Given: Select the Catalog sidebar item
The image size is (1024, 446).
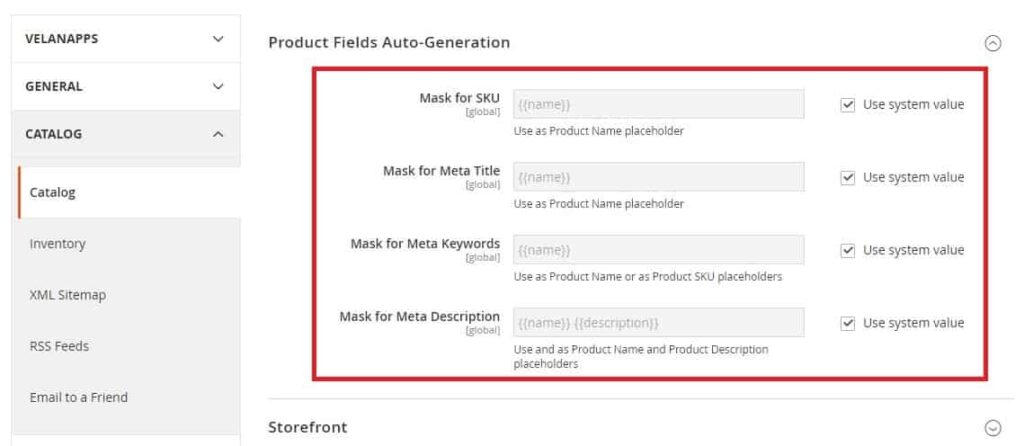Looking at the screenshot, I should point(52,193).
